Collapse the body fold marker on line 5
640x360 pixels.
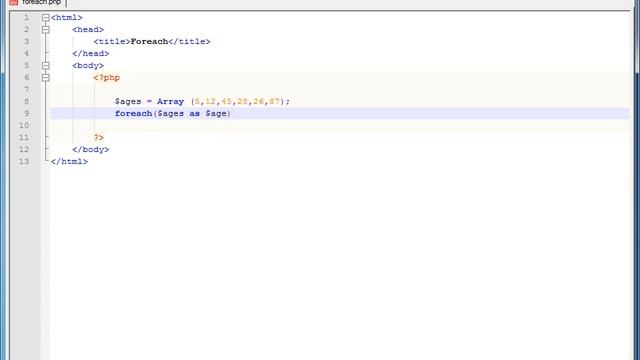46,65
